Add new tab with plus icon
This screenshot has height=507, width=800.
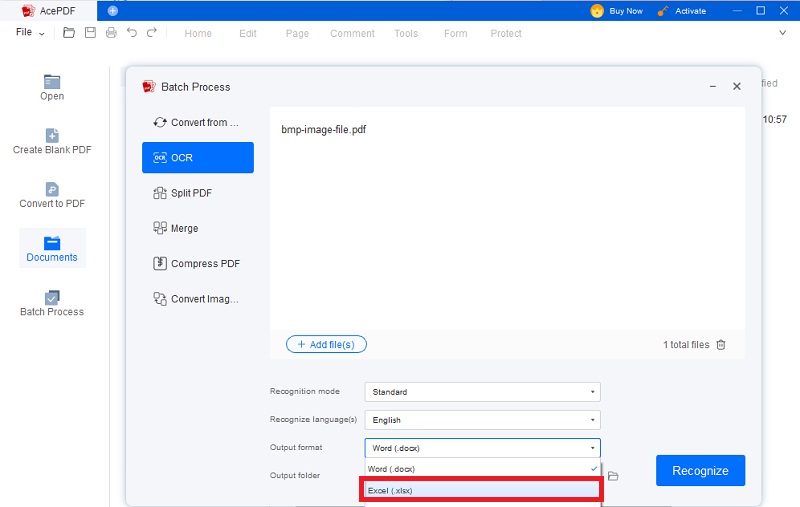(x=113, y=11)
